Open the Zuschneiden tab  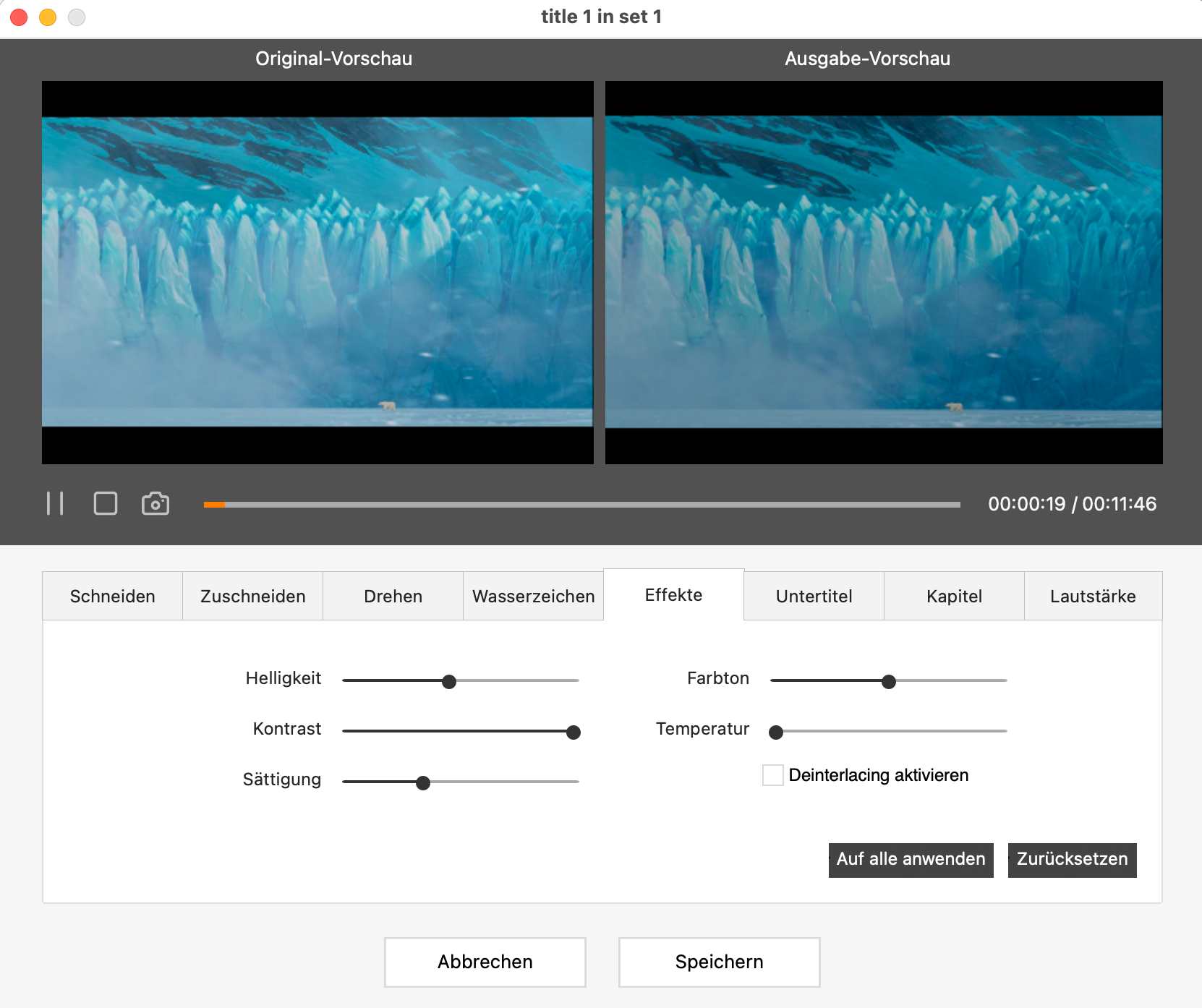(x=252, y=596)
